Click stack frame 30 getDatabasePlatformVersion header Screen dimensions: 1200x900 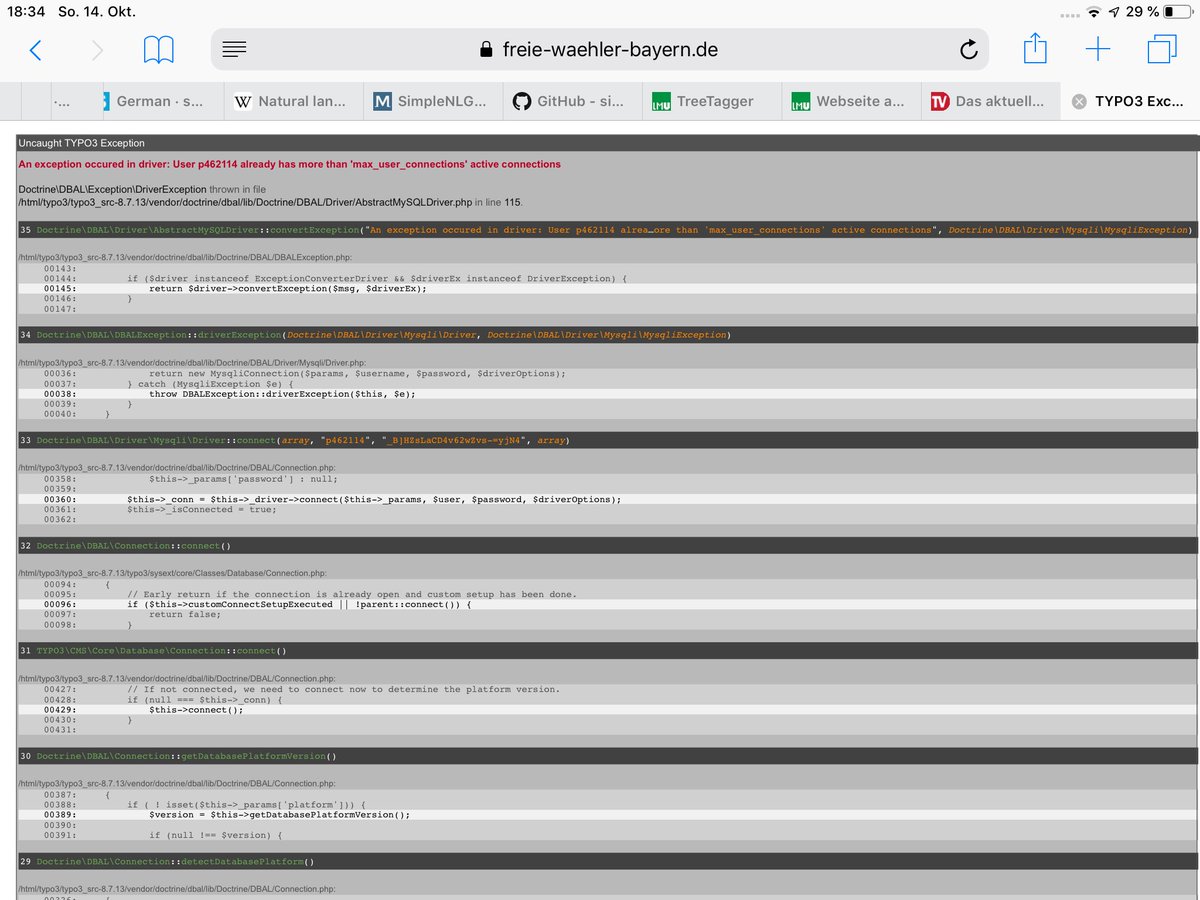tap(607, 756)
